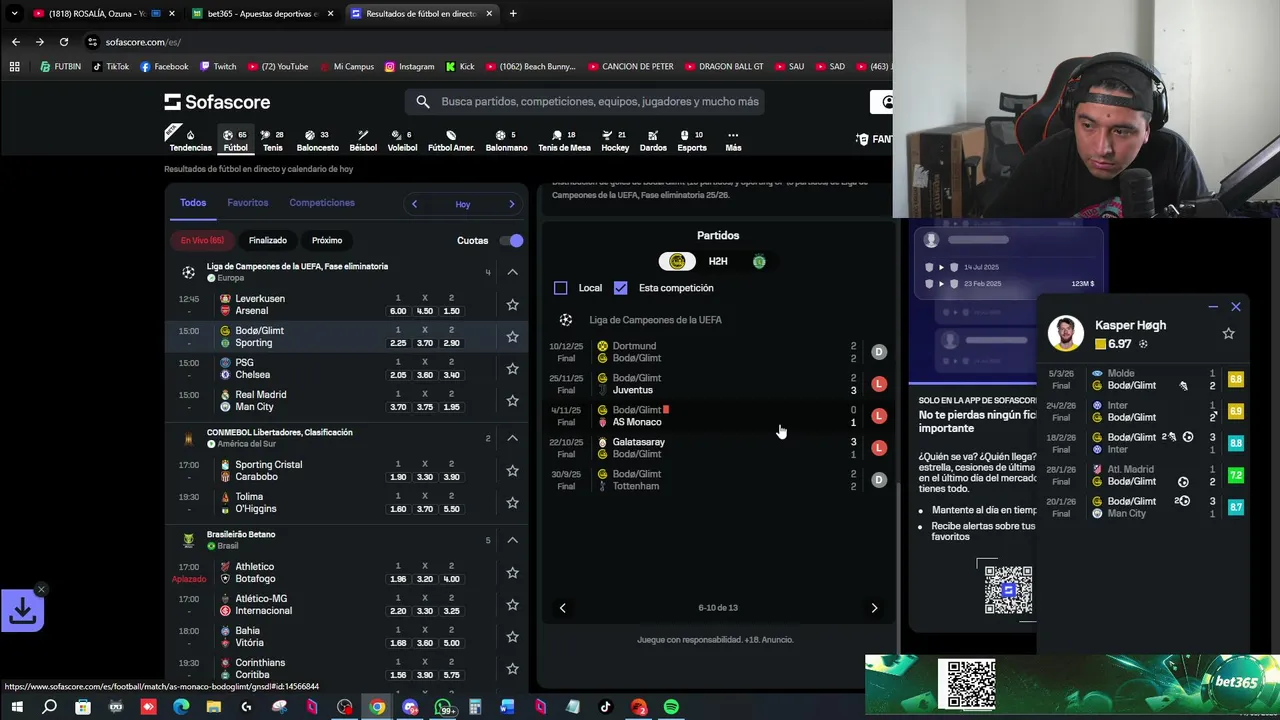This screenshot has width=1280, height=720.
Task: Open the Twitch bookmark
Action: coord(218,67)
